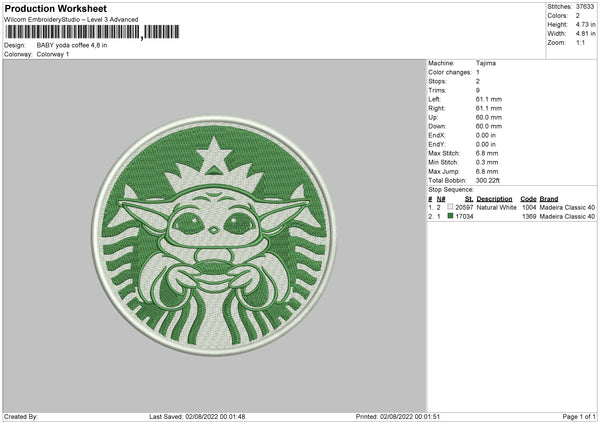Click the Down value 60.0 mm
Image resolution: width=600 pixels, height=424 pixels.
[489, 126]
